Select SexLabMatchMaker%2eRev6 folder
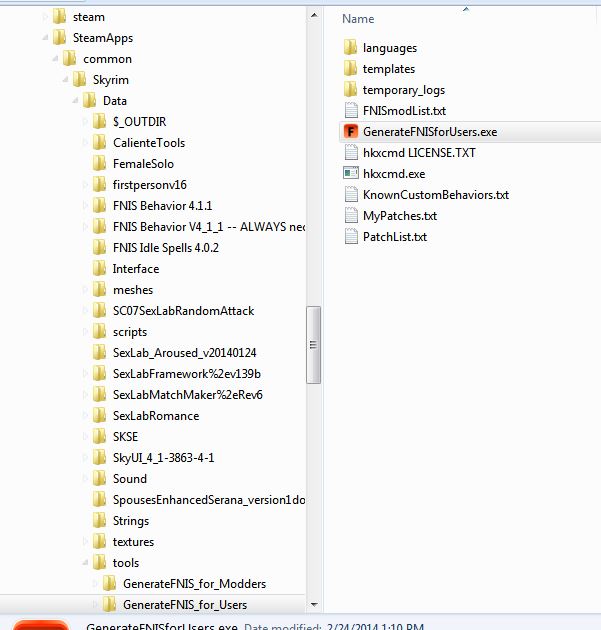The image size is (601, 630). pos(188,395)
